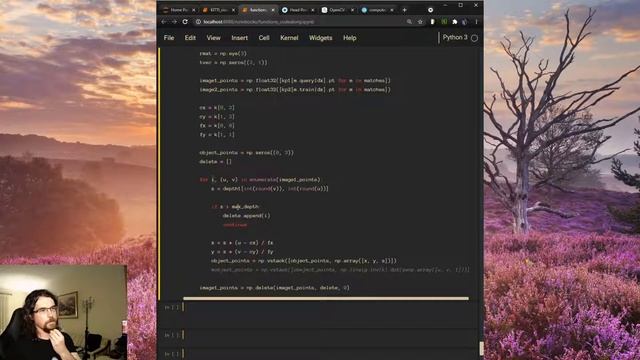Click the round icon right of the new-tab button
This screenshot has width=640, height=360.
pos(430,10)
